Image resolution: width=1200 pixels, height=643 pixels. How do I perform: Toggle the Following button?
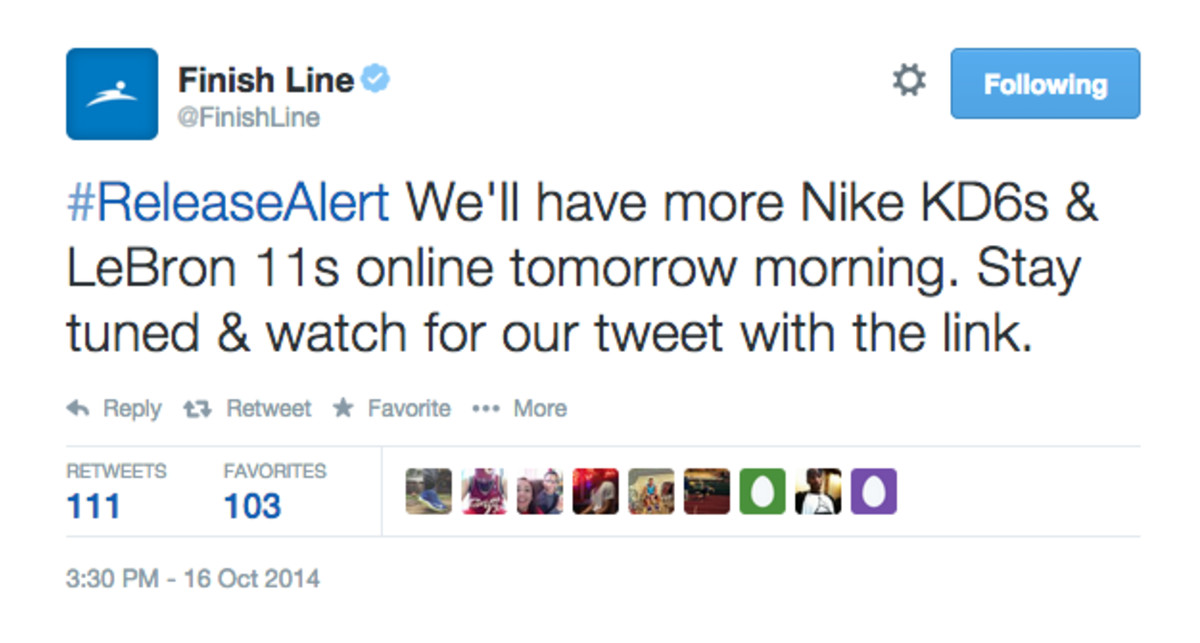coord(1045,84)
